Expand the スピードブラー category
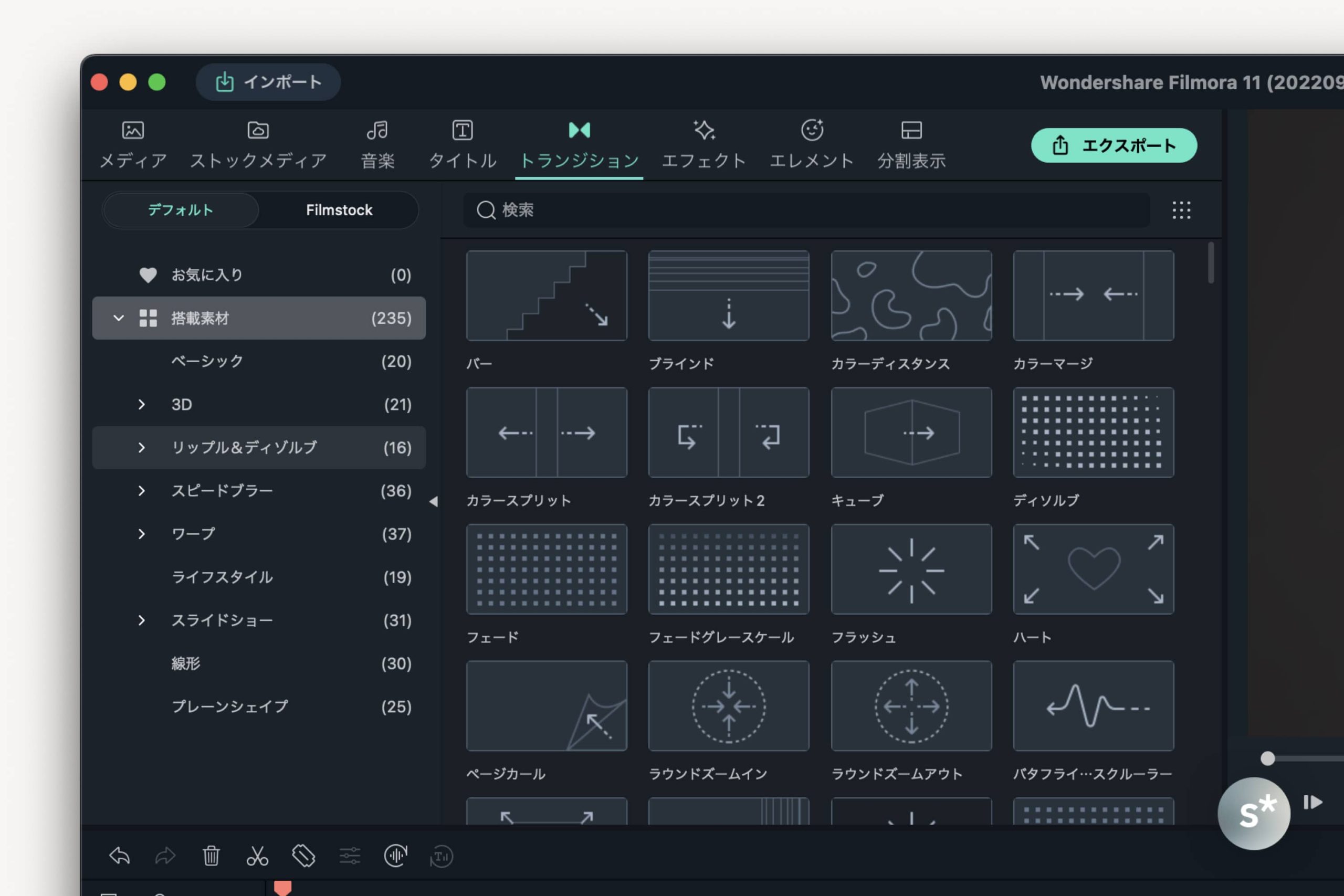Viewport: 1344px width, 896px height. click(141, 491)
